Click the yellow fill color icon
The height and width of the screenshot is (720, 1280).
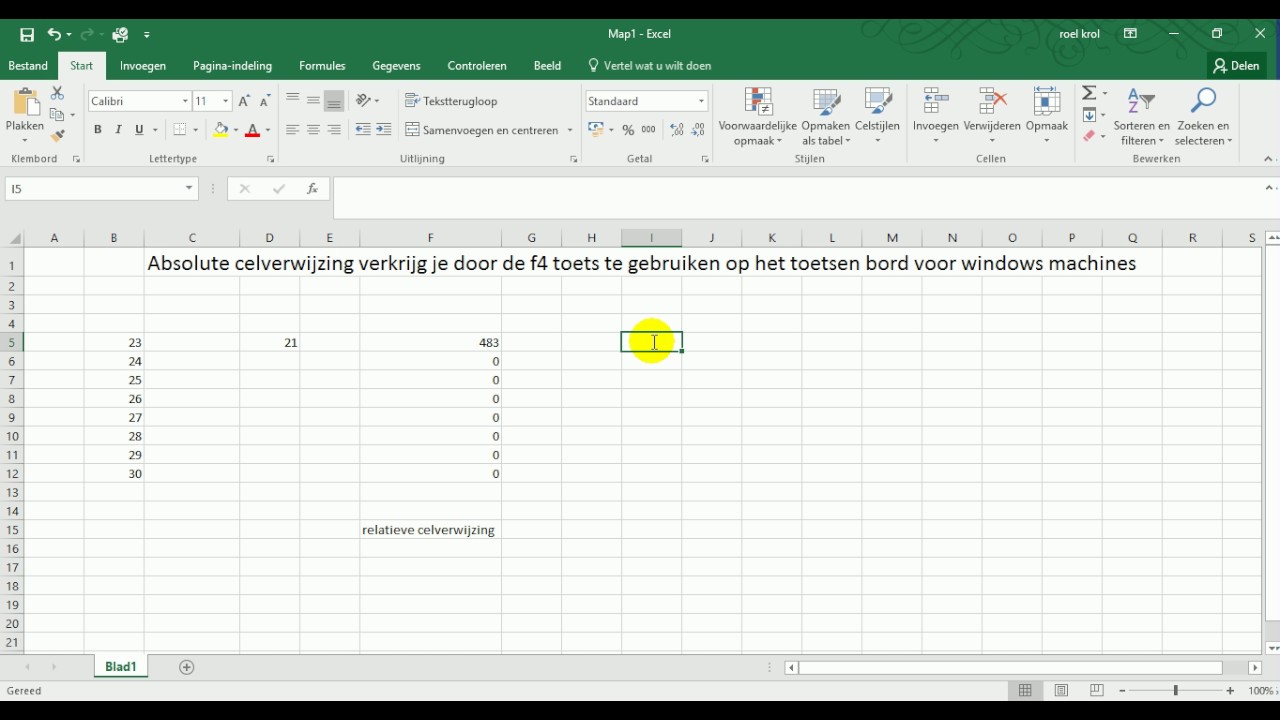221,130
